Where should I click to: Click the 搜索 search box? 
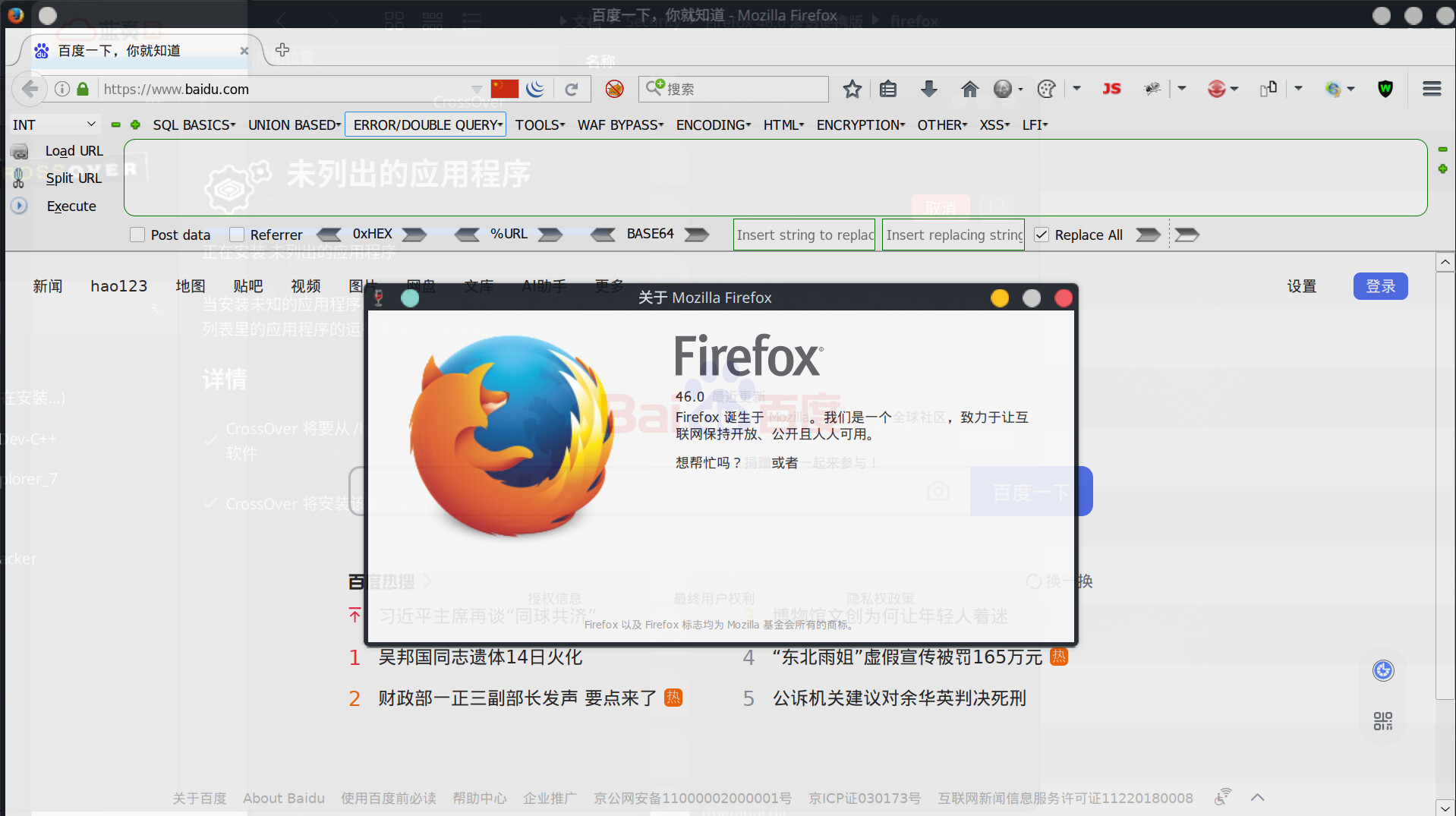click(x=734, y=89)
